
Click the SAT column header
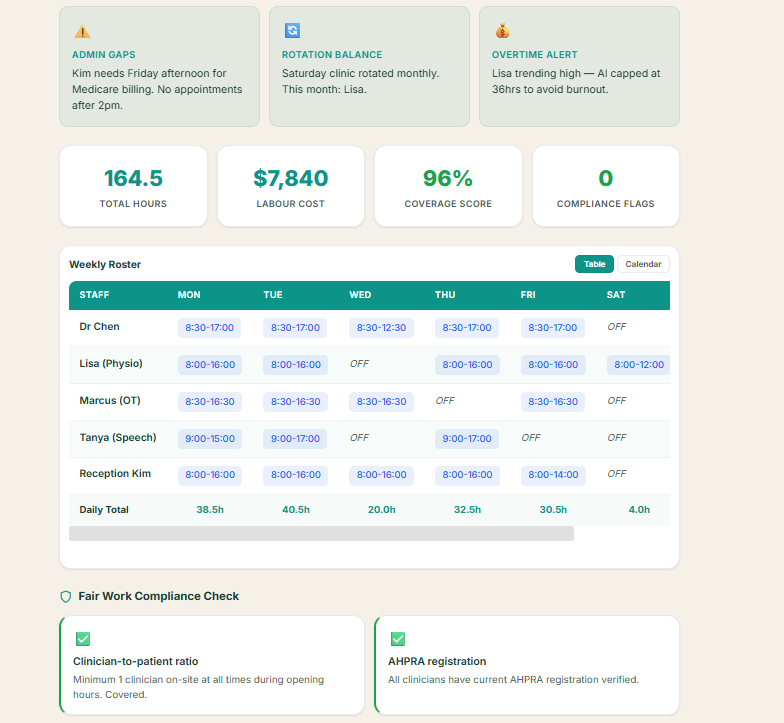point(616,295)
